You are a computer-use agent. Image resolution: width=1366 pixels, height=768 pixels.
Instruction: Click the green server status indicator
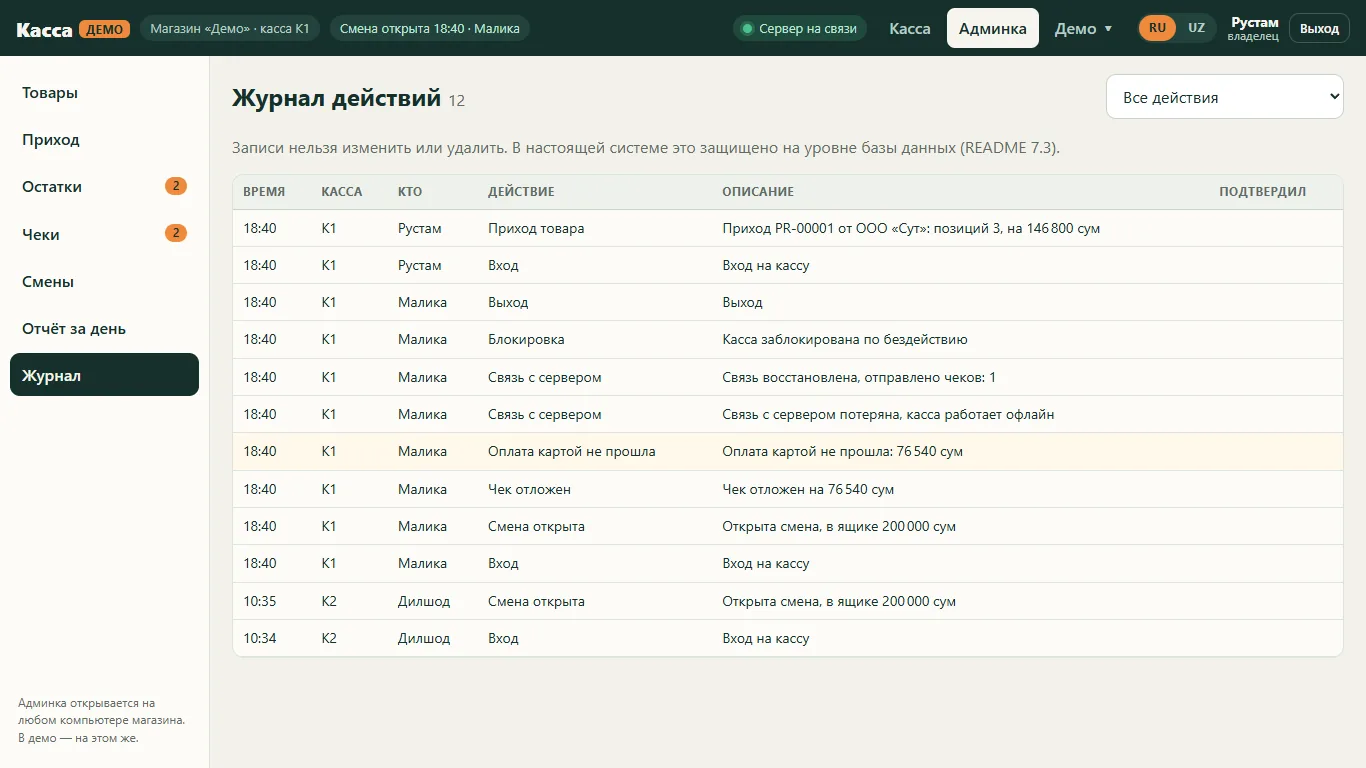pyautogui.click(x=800, y=29)
